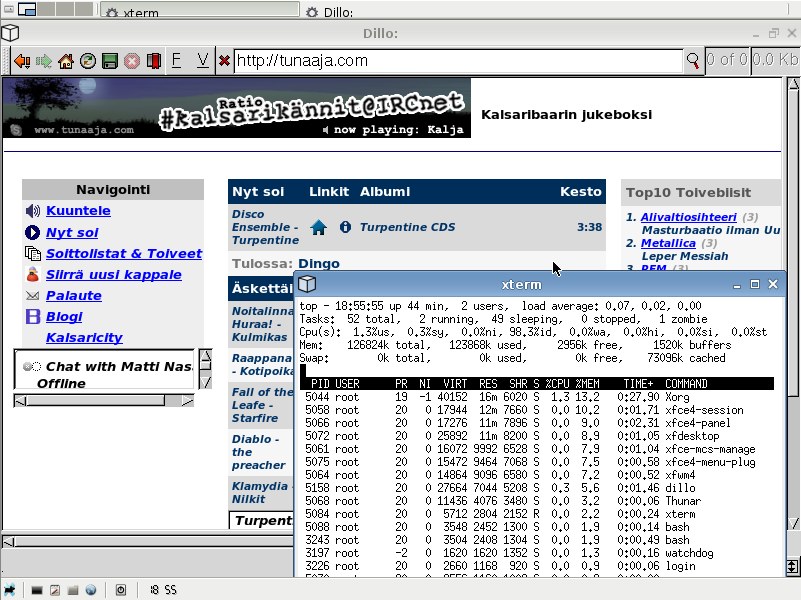The image size is (801, 600).
Task: Click the search magnifier icon beside URL bar
Action: [x=693, y=61]
